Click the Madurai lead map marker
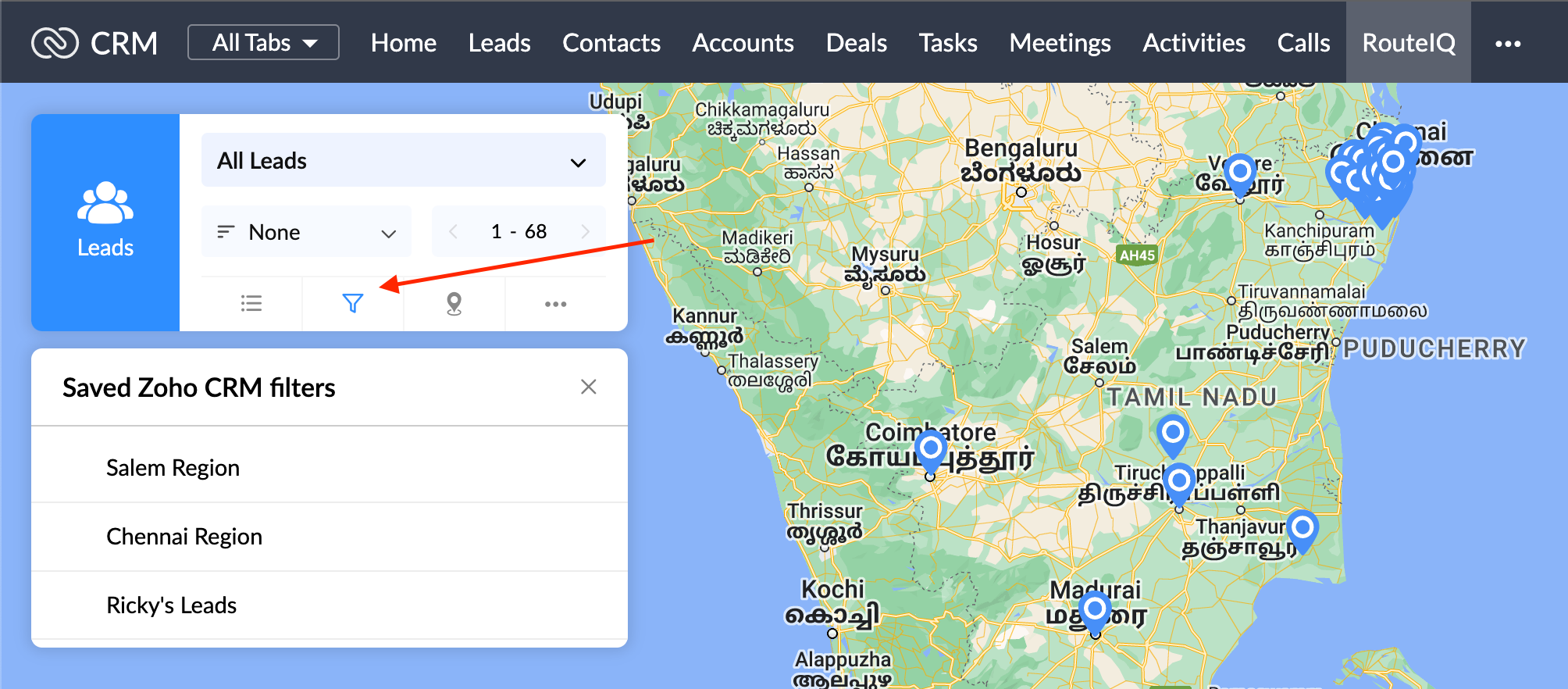 click(1095, 612)
